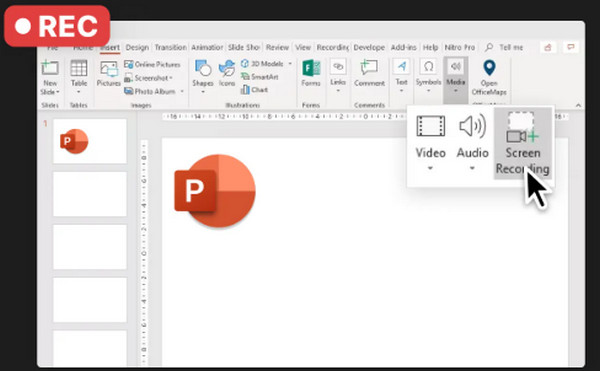The height and width of the screenshot is (371, 600).
Task: Switch to the Insert tab
Action: pyautogui.click(x=110, y=47)
